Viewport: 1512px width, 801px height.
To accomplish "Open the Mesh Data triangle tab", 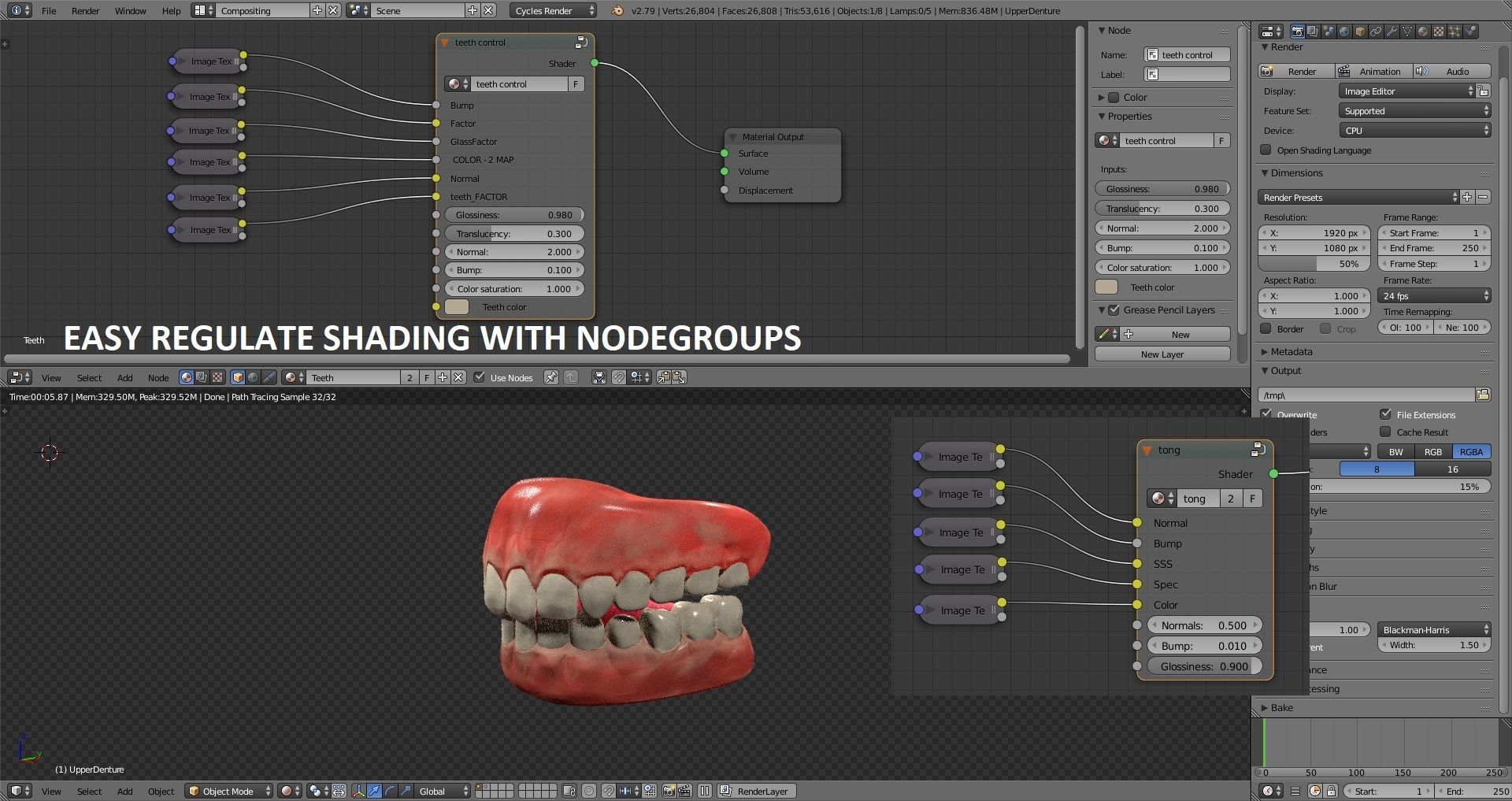I will click(x=1407, y=32).
